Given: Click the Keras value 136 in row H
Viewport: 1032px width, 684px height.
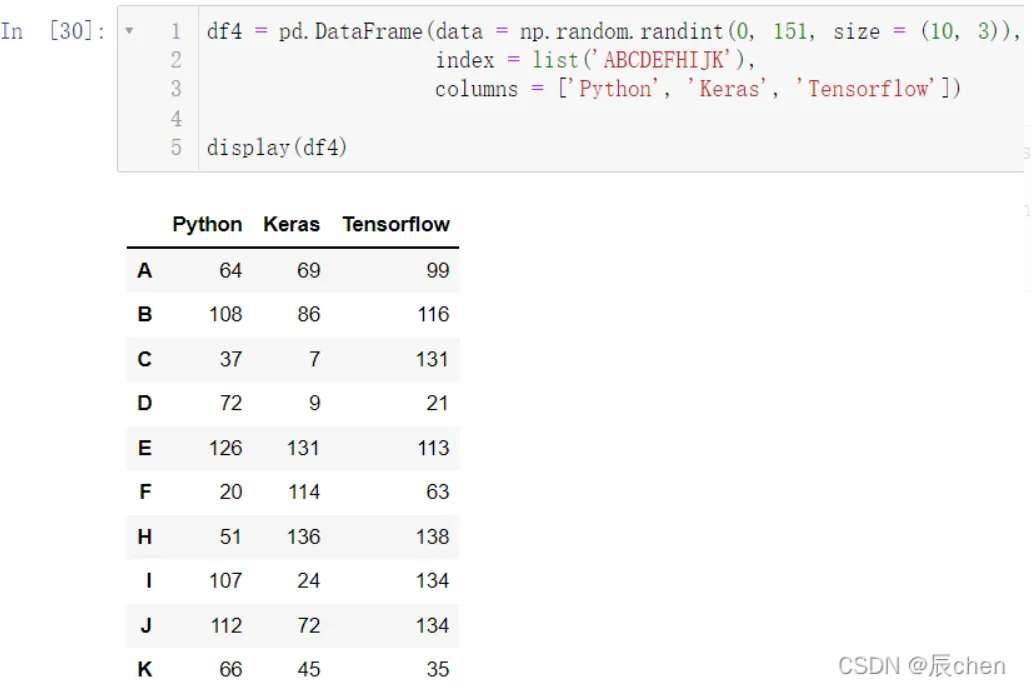Looking at the screenshot, I should coord(303,537).
